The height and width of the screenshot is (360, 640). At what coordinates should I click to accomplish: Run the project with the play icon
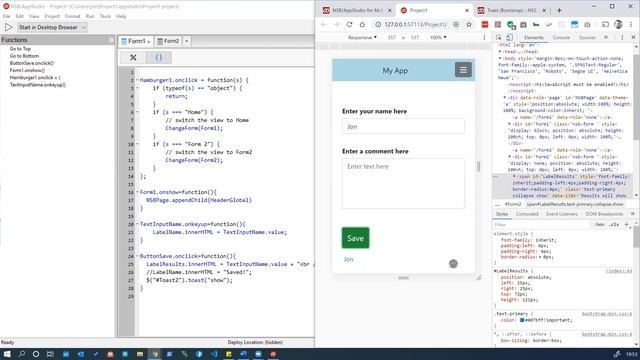click(x=9, y=27)
